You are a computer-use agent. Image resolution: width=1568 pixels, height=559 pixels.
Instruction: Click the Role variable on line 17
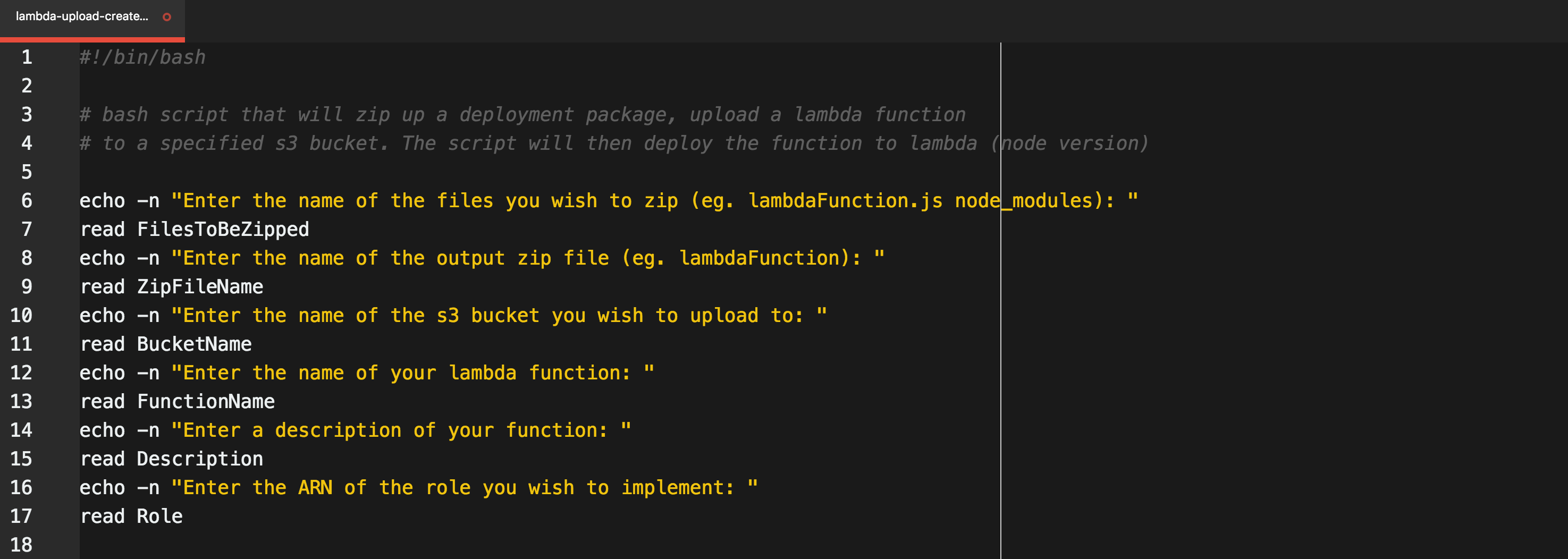coord(159,516)
